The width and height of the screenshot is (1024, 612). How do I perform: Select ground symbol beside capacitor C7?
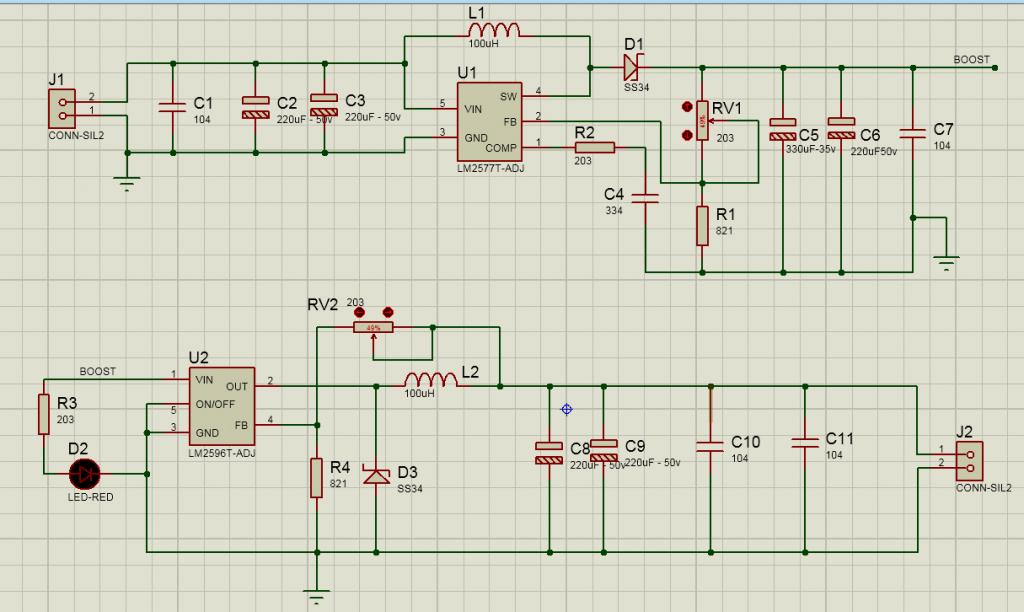click(946, 263)
